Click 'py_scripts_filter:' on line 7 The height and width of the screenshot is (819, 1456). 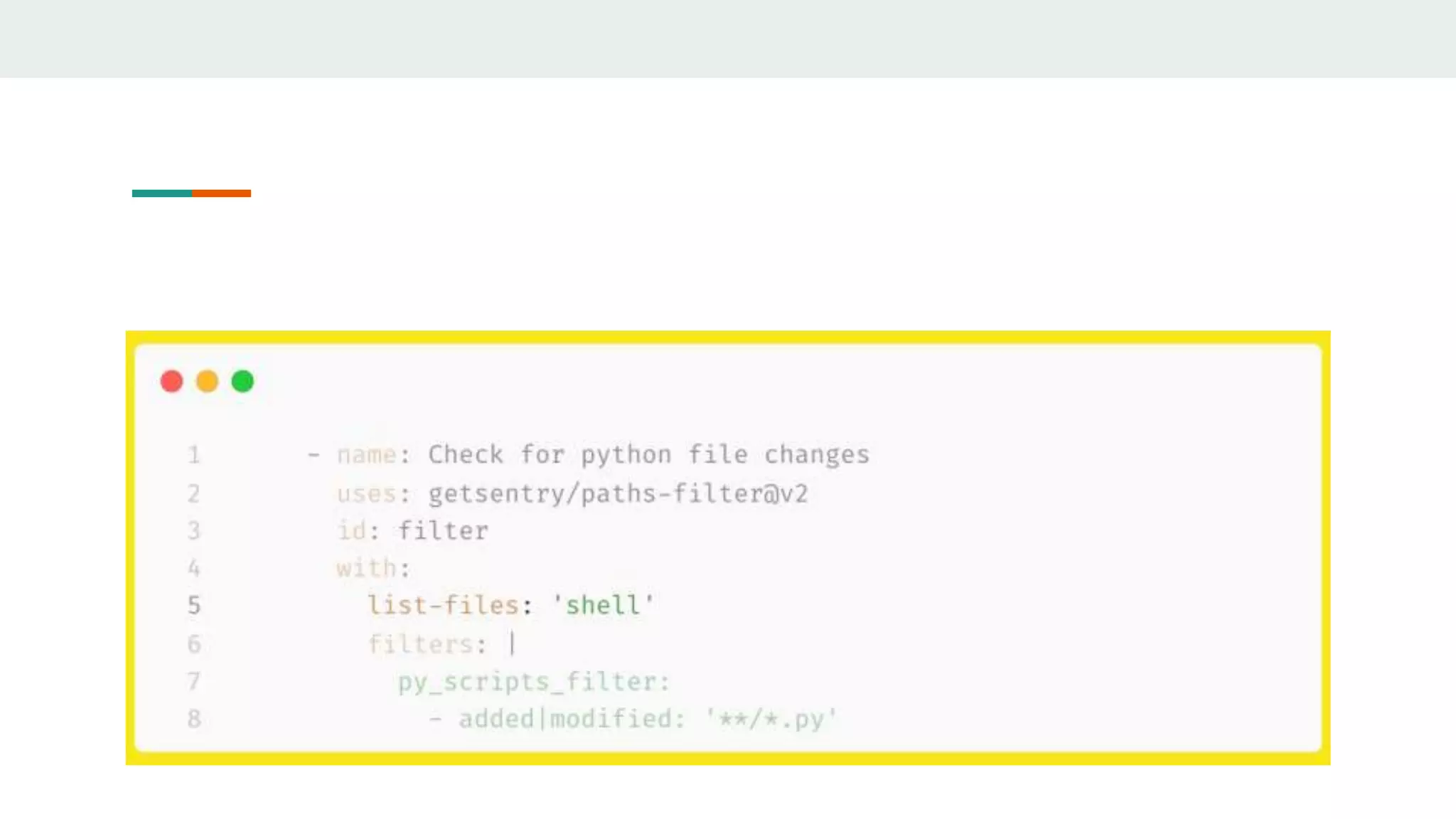533,682
